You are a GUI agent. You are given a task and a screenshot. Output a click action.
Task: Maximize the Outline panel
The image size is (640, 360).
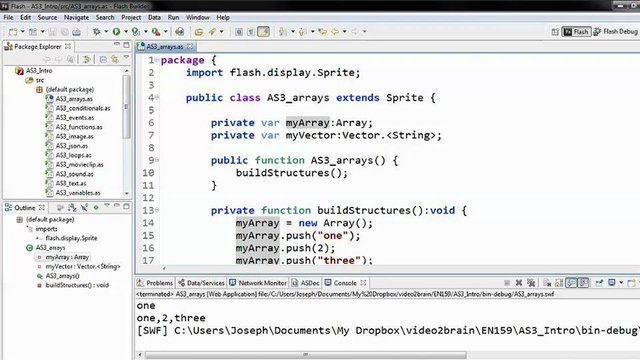pyautogui.click(x=126, y=207)
